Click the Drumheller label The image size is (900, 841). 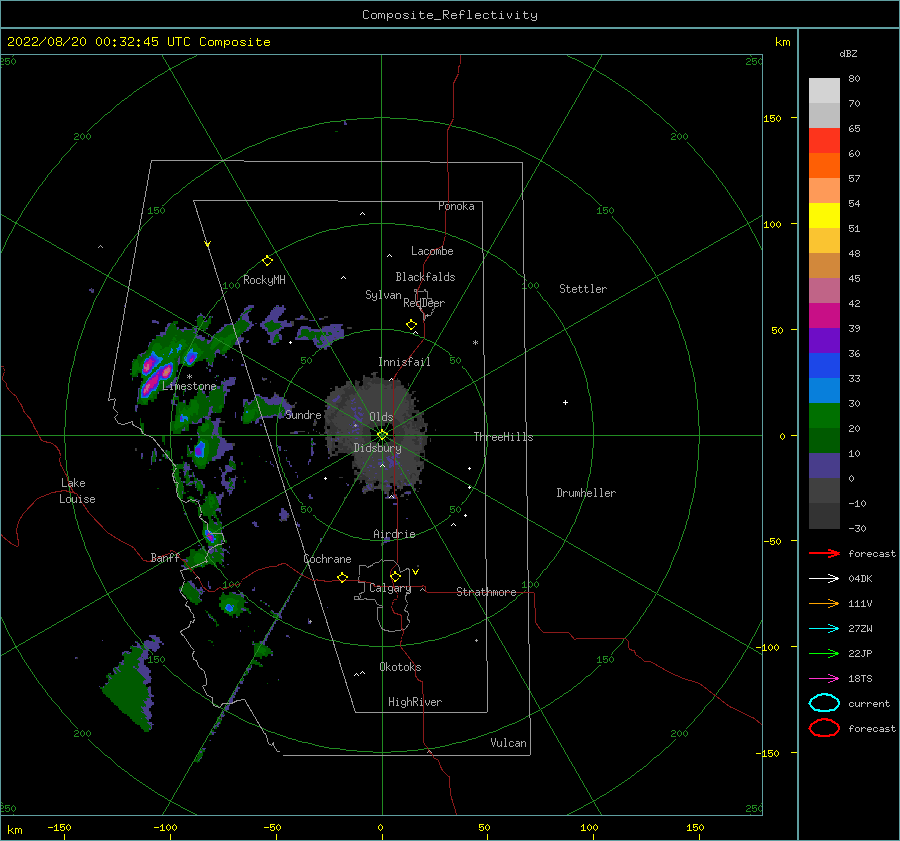(x=586, y=493)
